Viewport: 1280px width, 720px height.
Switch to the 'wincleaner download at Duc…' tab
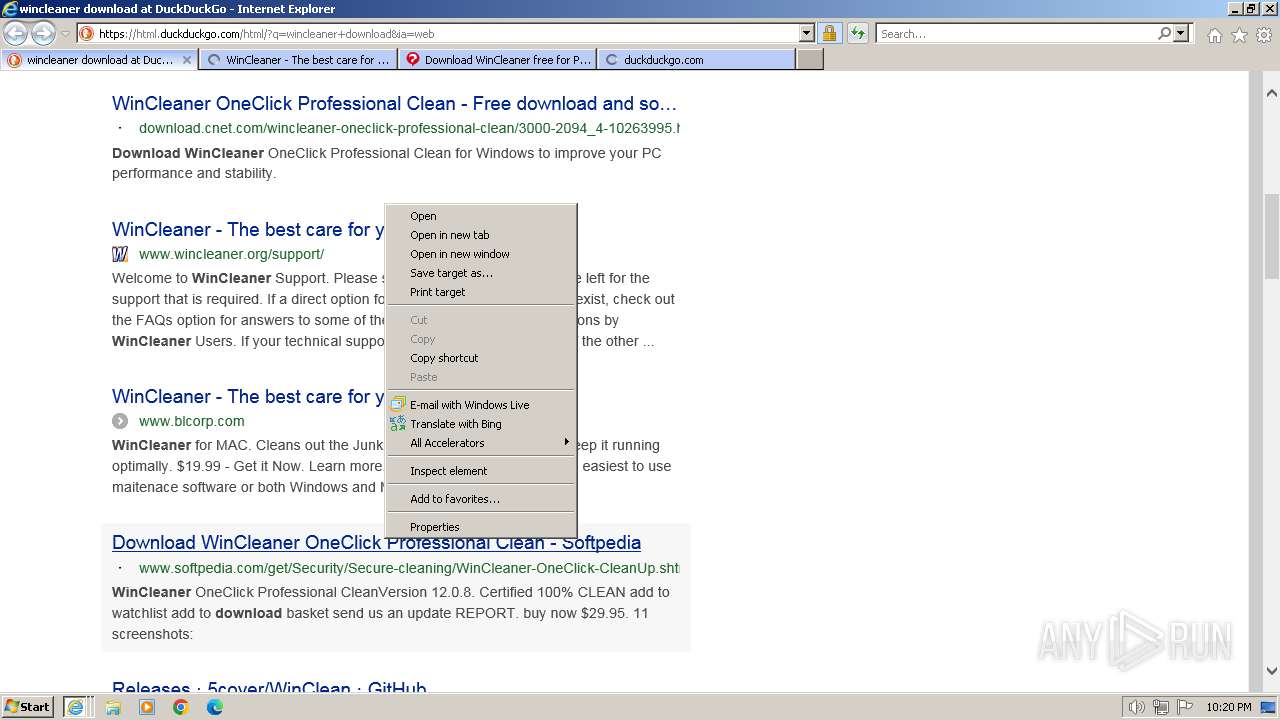coord(100,60)
